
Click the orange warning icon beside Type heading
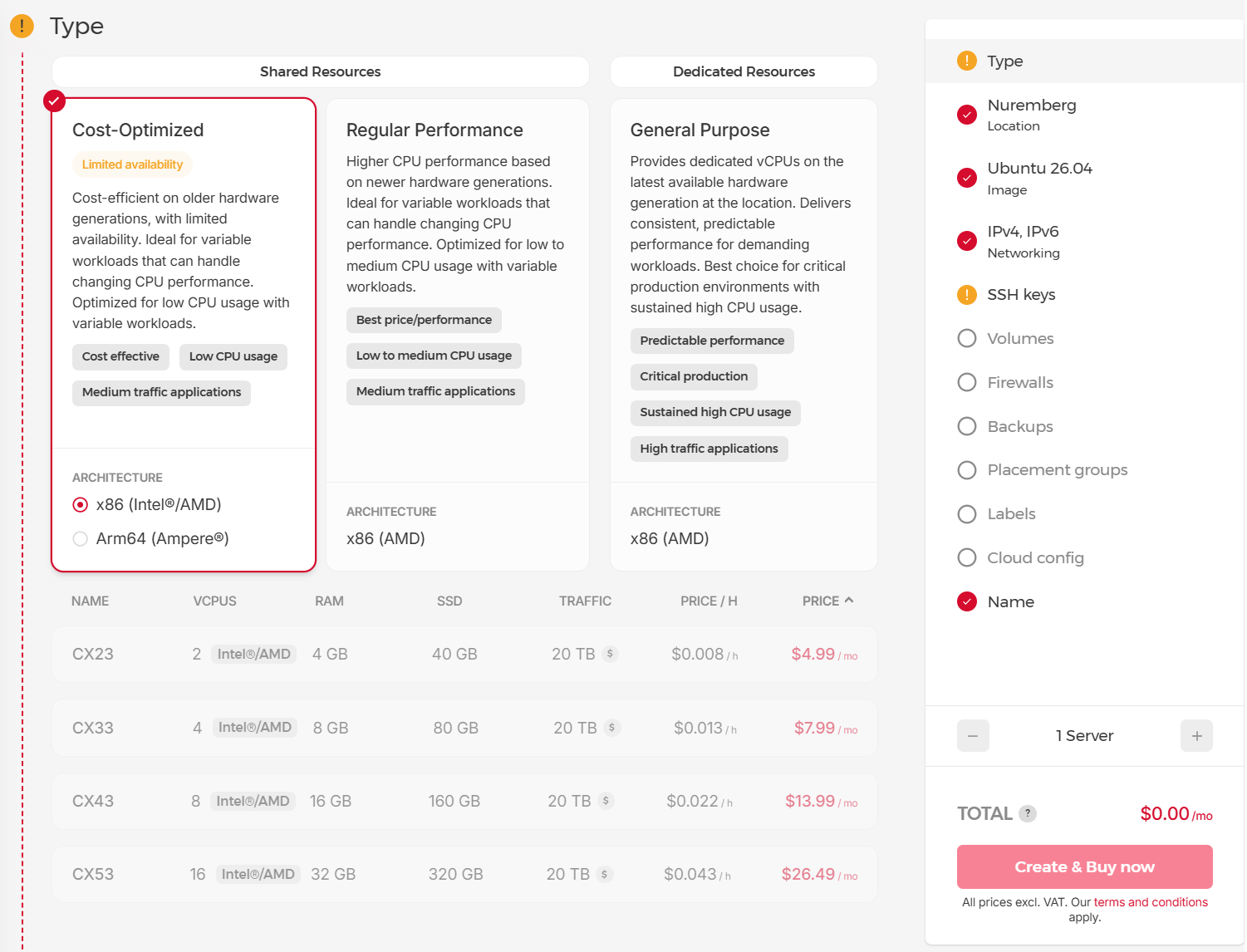pyautogui.click(x=22, y=26)
